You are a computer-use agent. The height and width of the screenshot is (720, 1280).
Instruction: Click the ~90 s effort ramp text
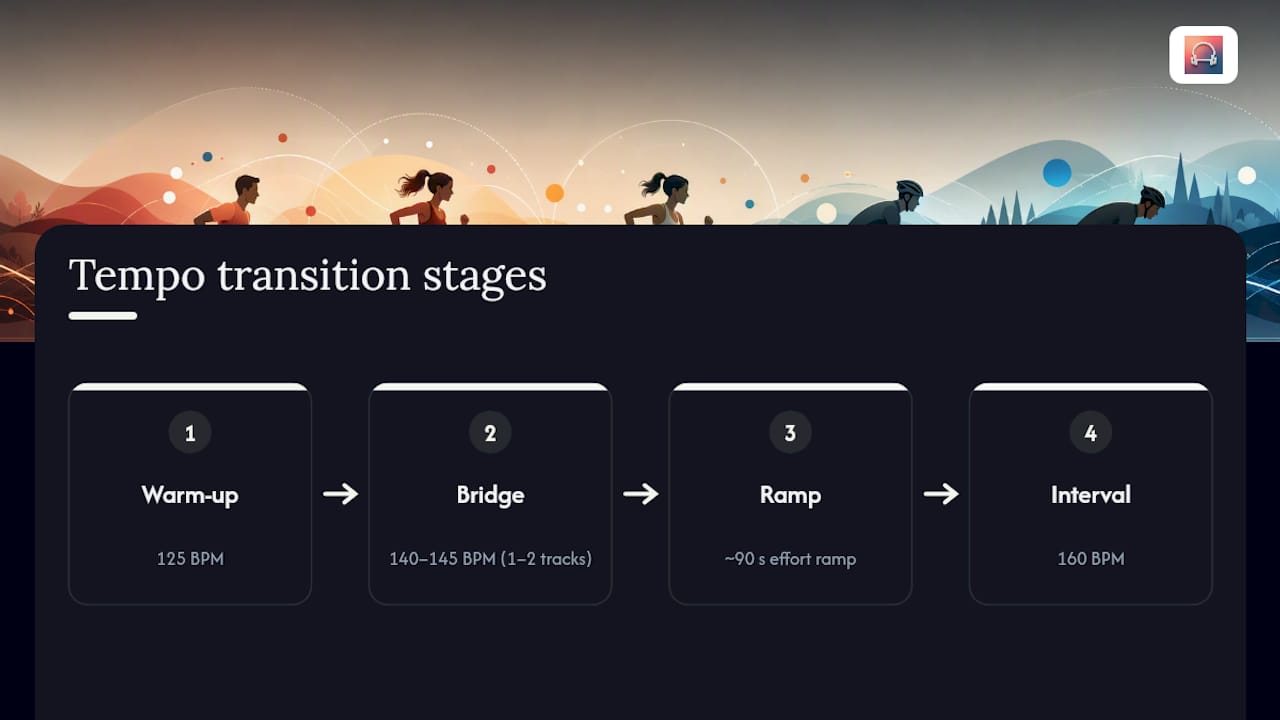point(790,558)
